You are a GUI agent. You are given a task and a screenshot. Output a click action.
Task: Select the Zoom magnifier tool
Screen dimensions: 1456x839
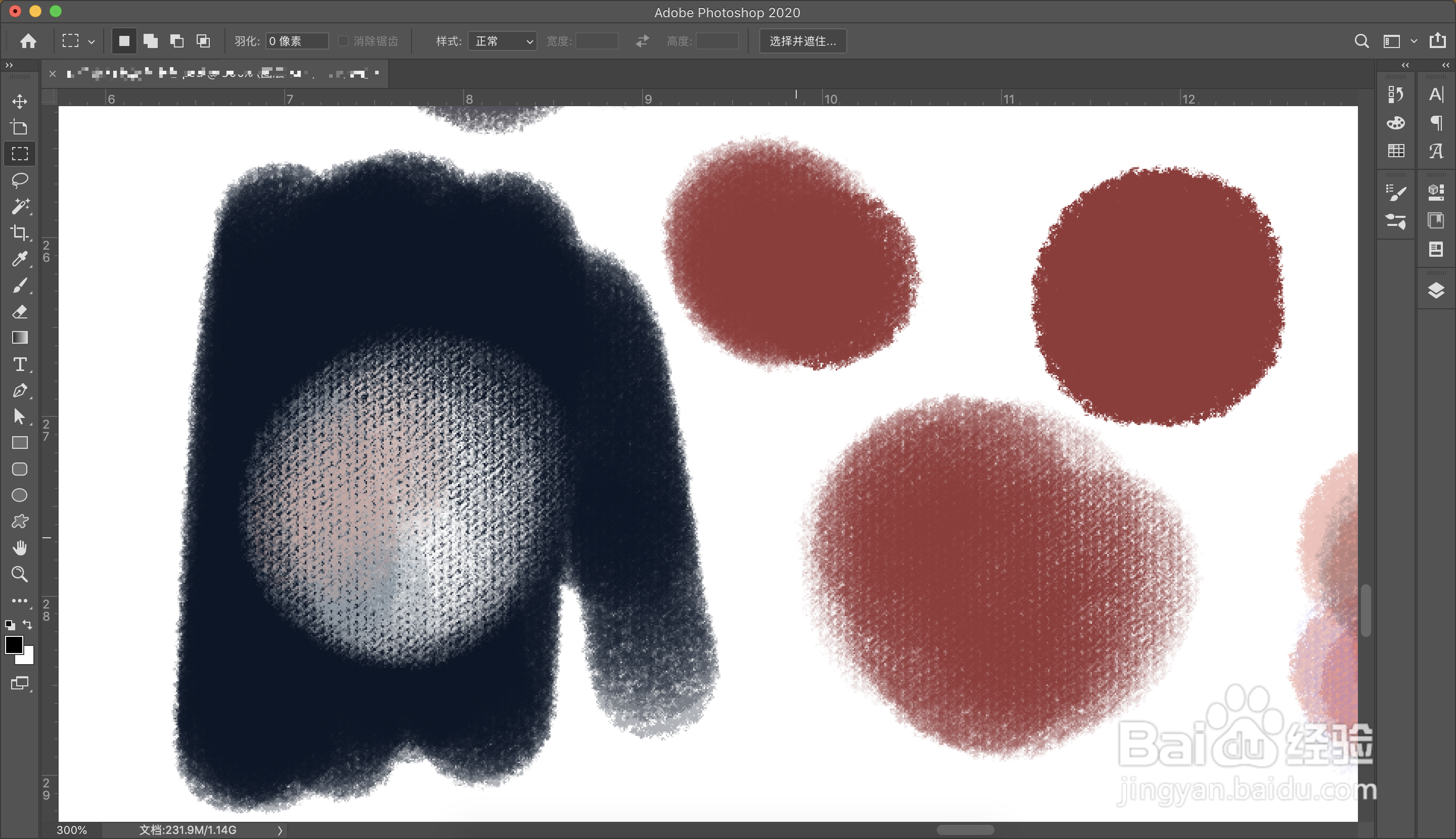tap(20, 574)
